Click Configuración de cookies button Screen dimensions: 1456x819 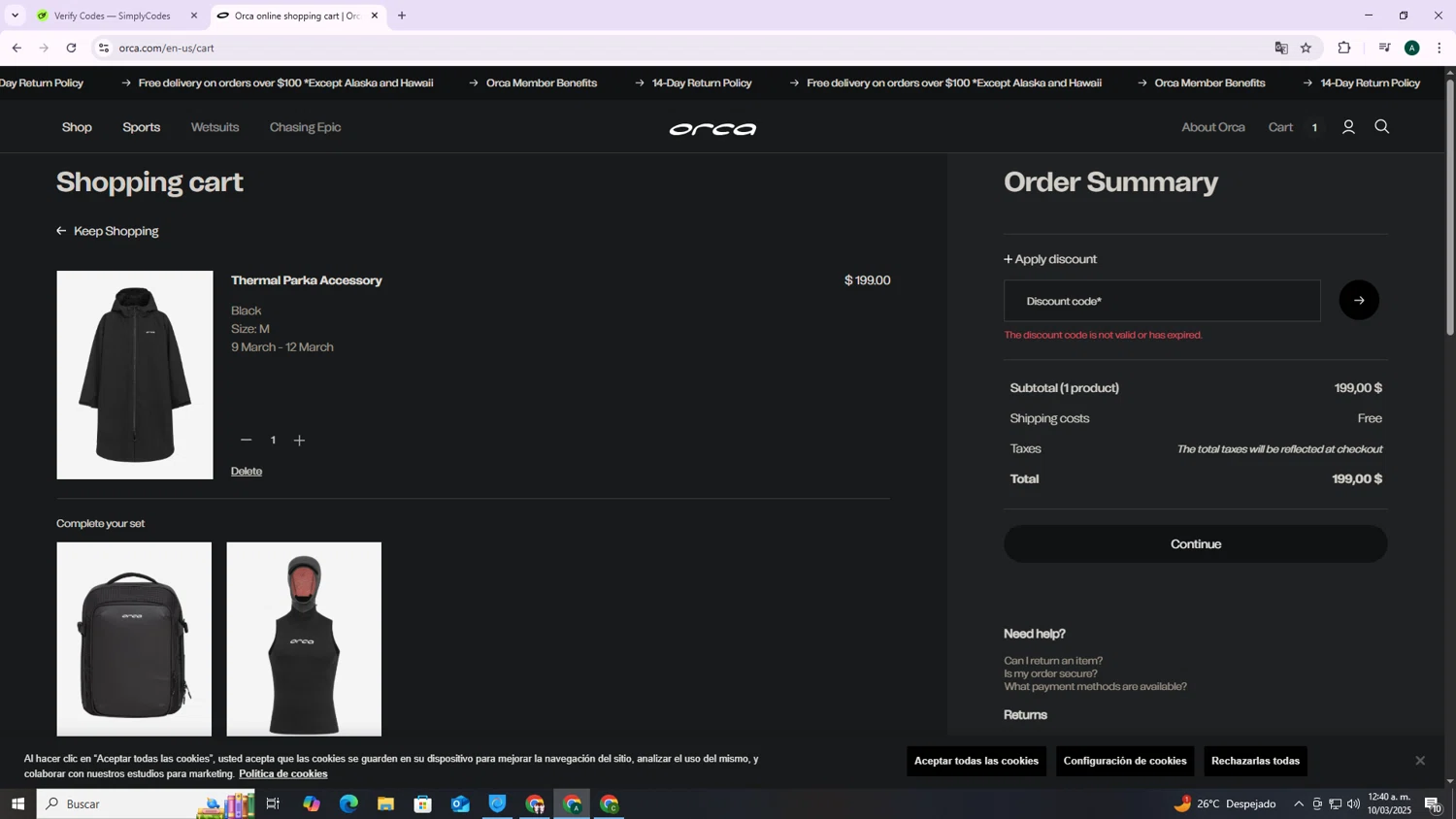1125,761
